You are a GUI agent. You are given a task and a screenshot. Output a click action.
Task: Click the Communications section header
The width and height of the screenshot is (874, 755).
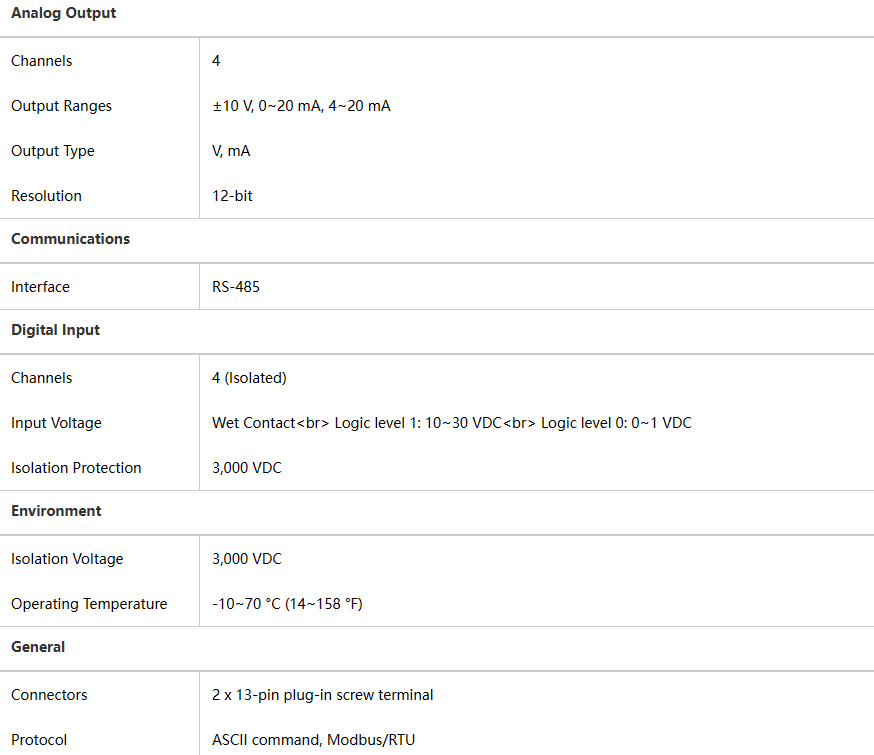[x=71, y=240]
